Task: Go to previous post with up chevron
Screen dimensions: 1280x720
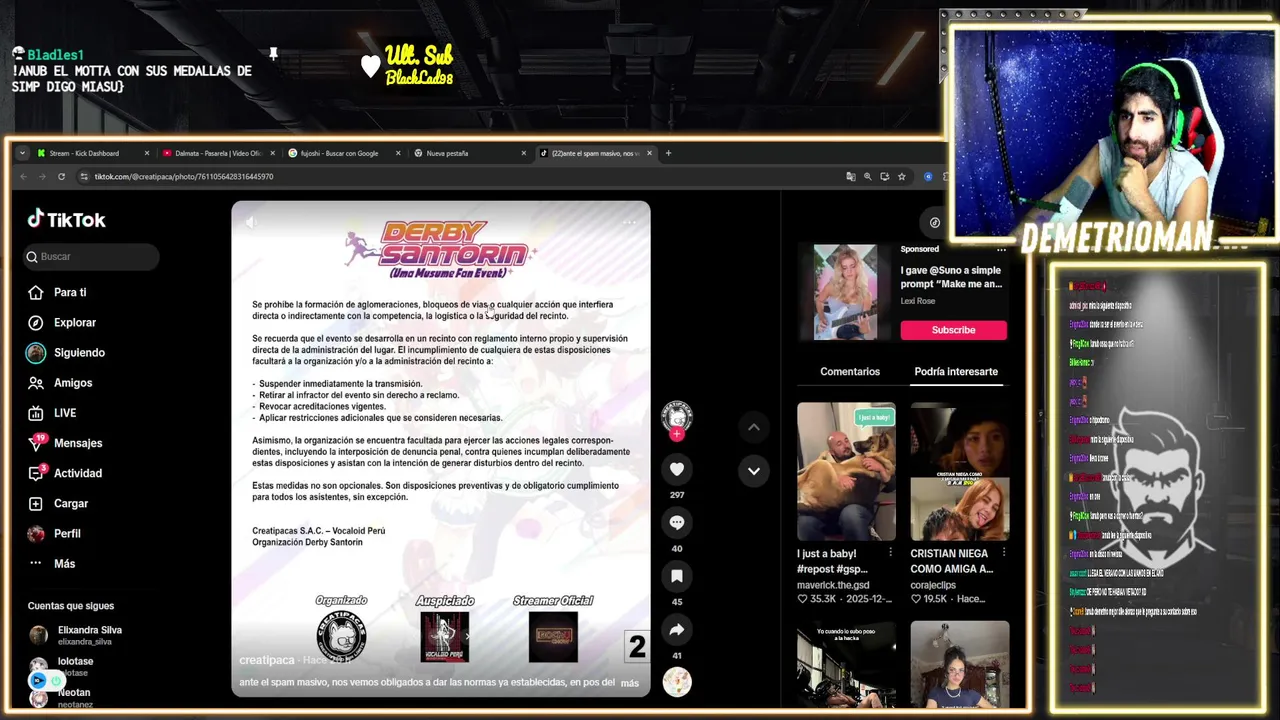Action: tap(754, 427)
